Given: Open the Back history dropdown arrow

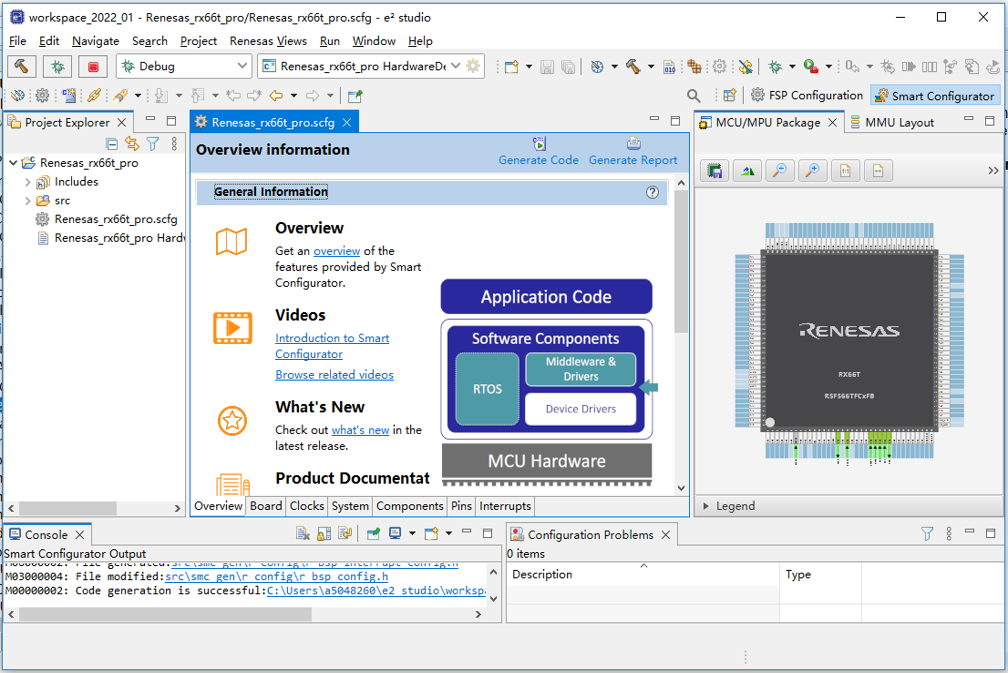Looking at the screenshot, I should tap(294, 96).
